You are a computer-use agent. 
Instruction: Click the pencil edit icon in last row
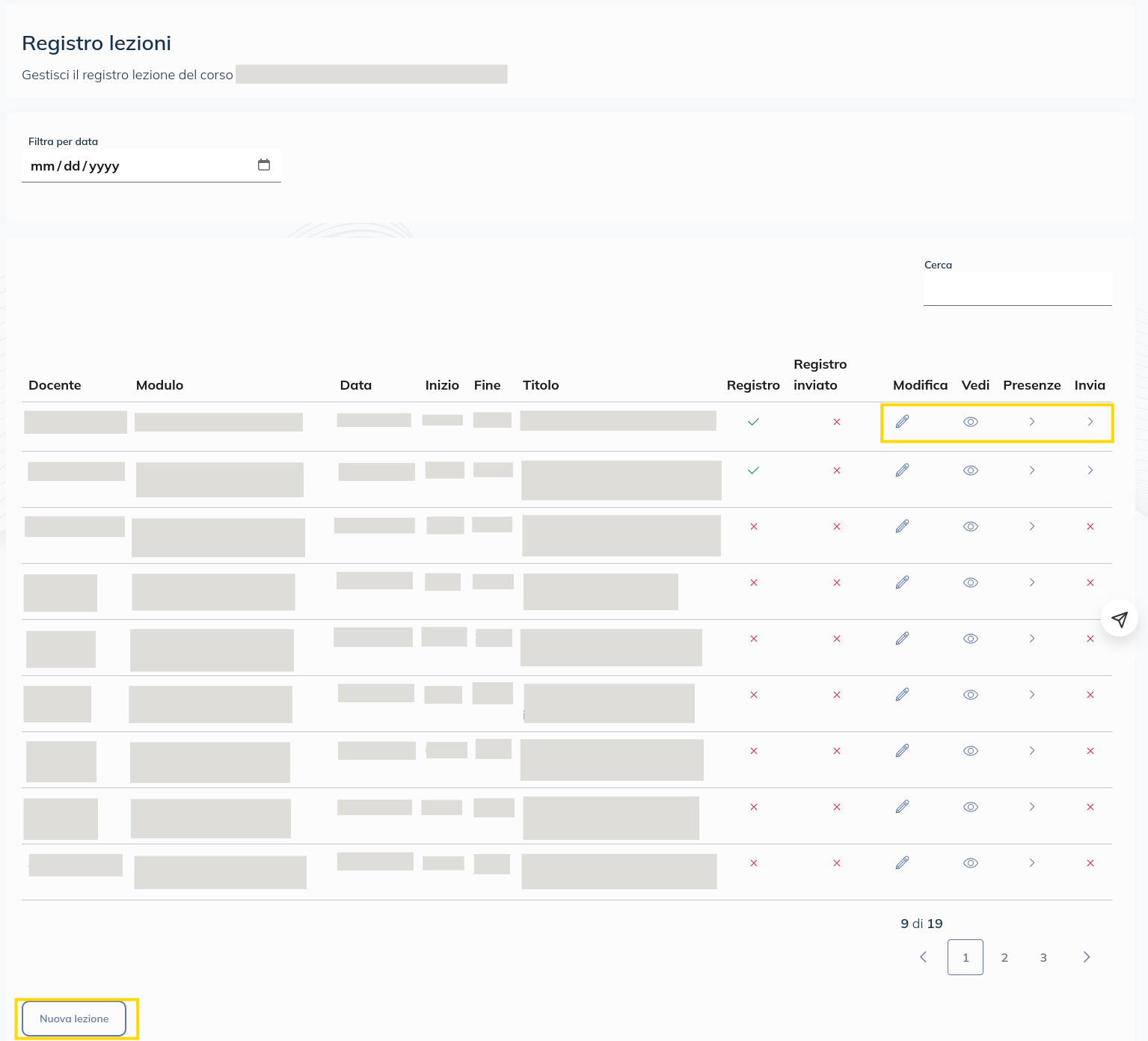pyautogui.click(x=902, y=863)
